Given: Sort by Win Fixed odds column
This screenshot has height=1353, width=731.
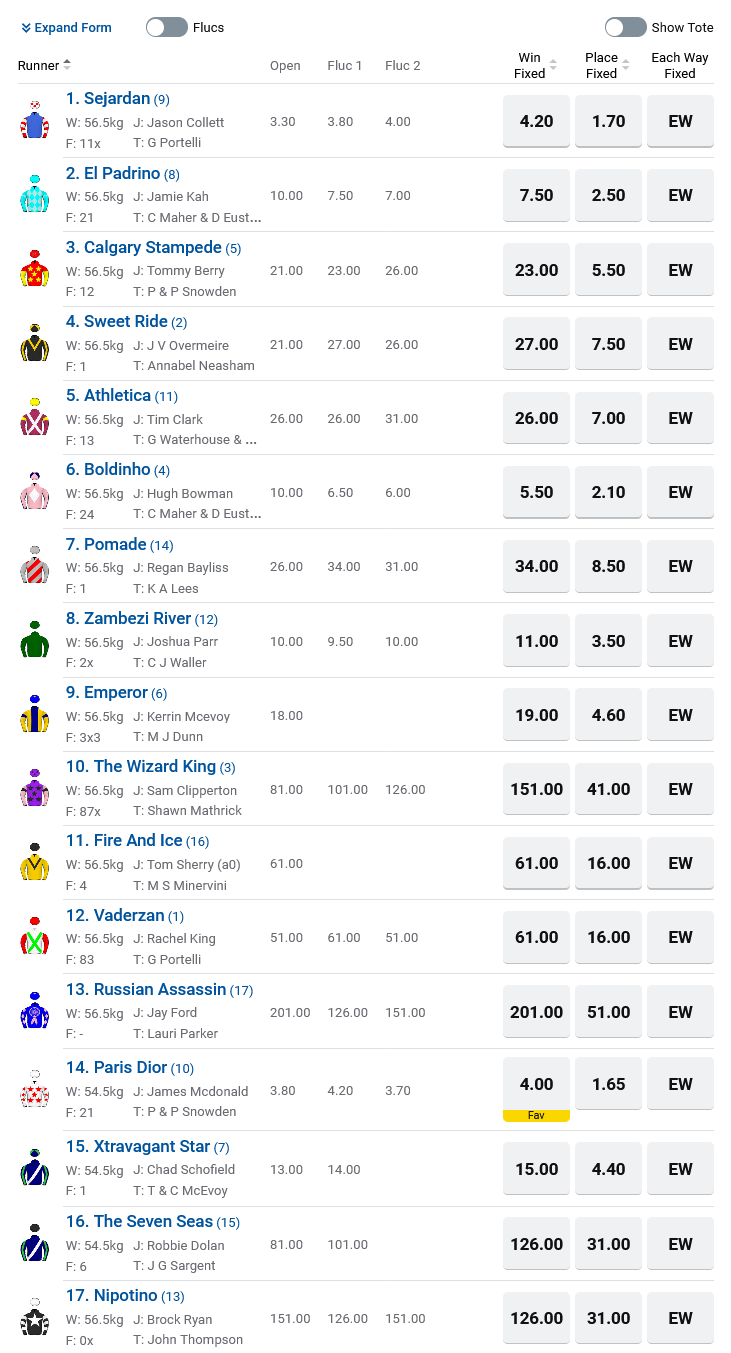Looking at the screenshot, I should [x=553, y=66].
